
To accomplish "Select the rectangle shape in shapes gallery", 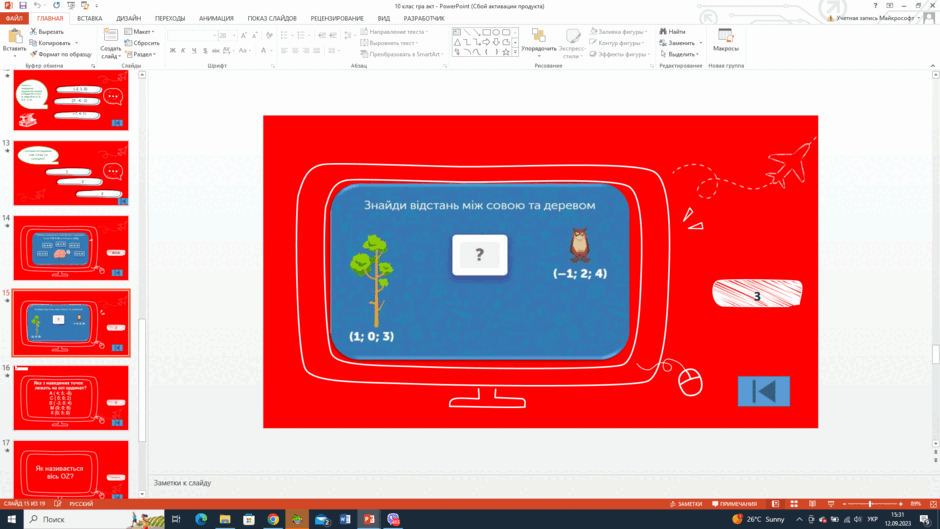I will [x=486, y=32].
